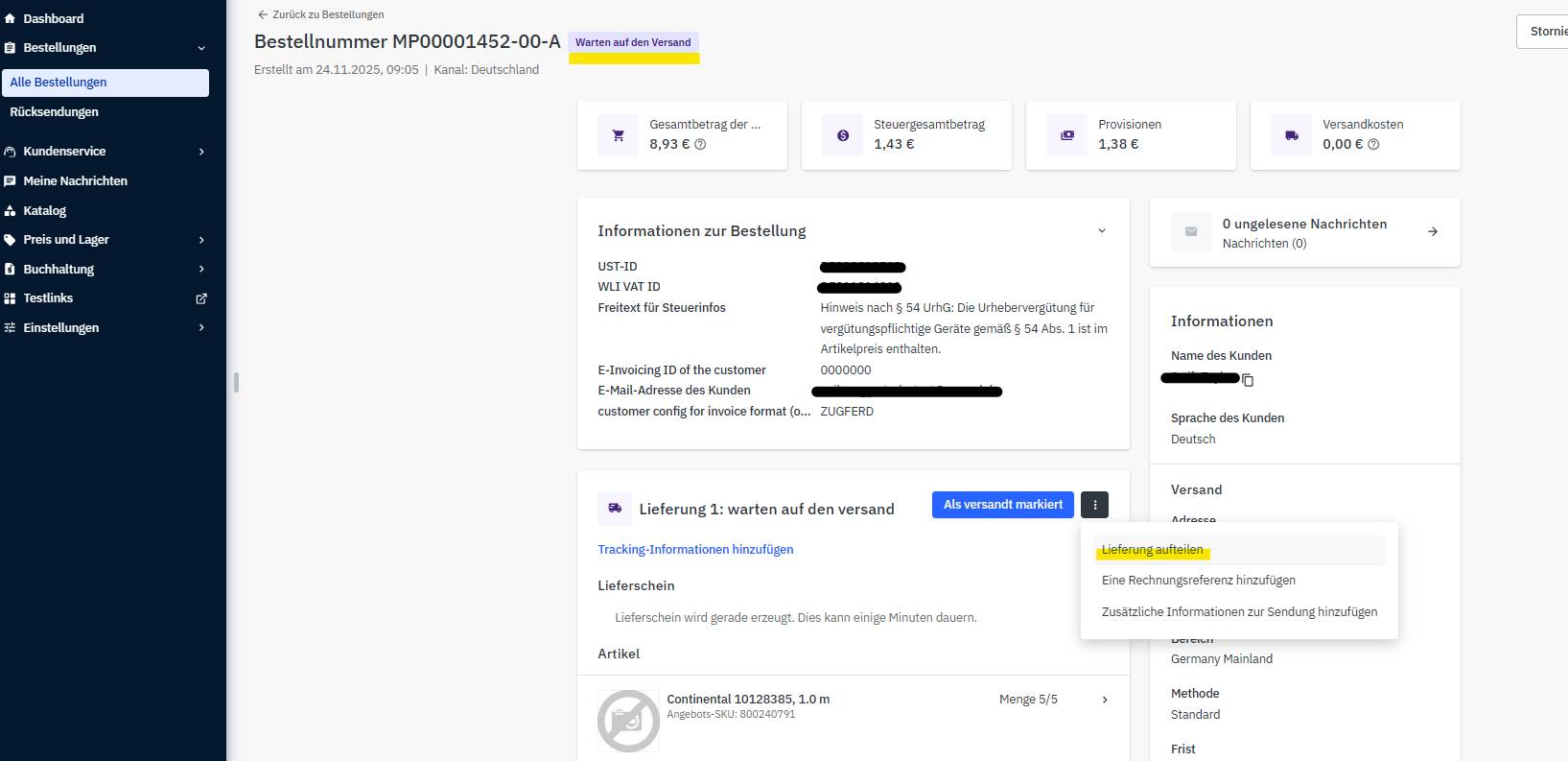Click the help icon beside Versandkosten 0,00 €
The height and width of the screenshot is (761, 1568).
tap(1373, 145)
